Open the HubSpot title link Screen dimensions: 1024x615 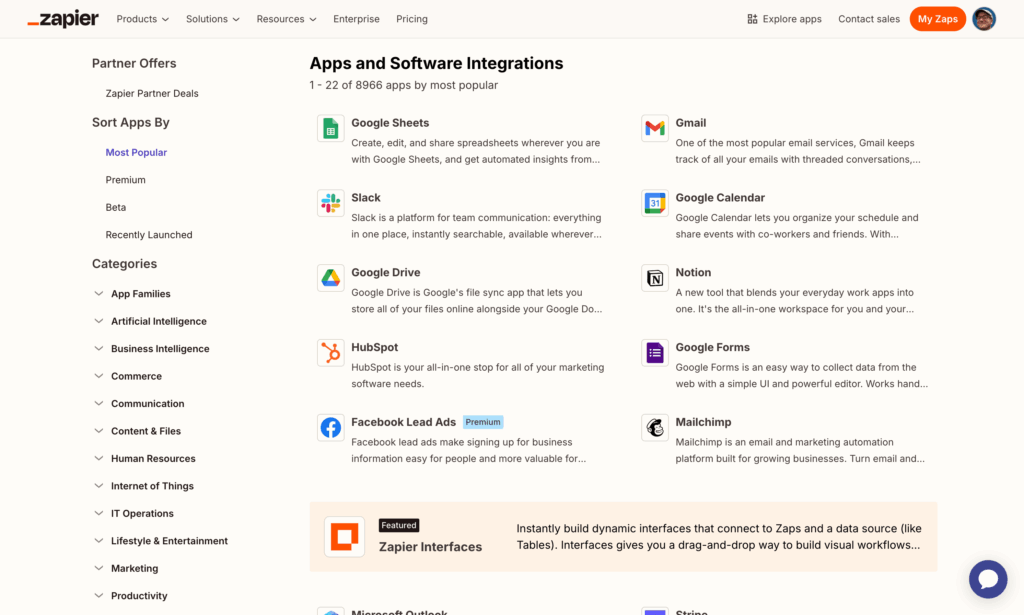pyautogui.click(x=374, y=347)
